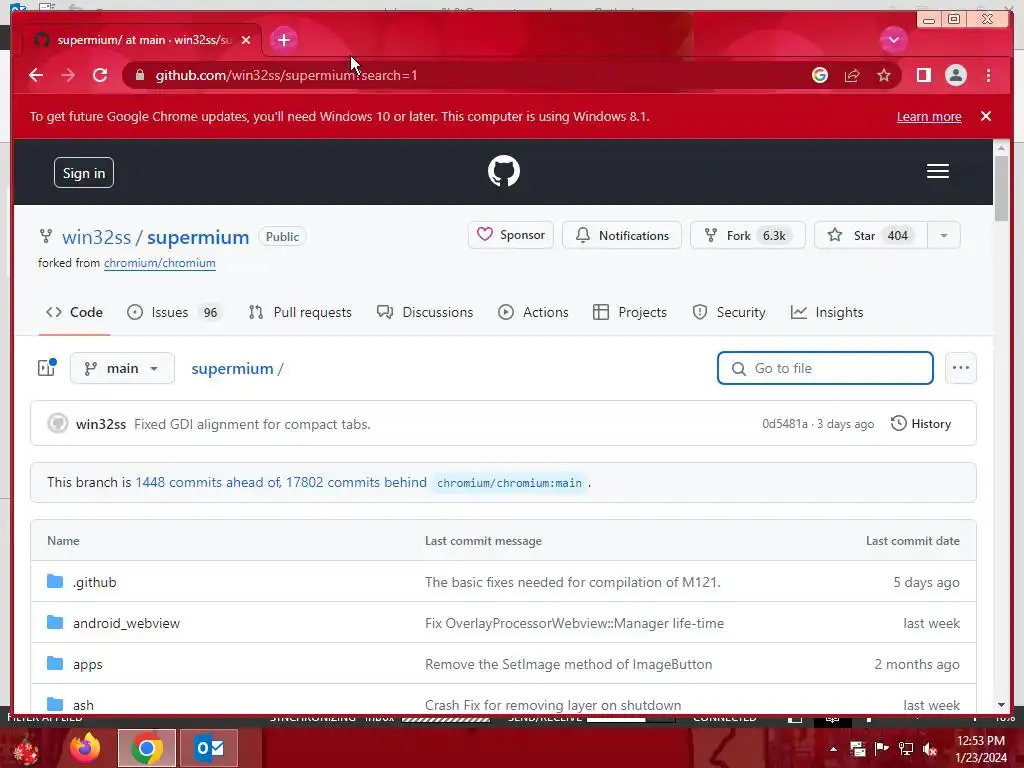Open Google search icon in address bar
Screen dimensions: 1024x768
820,75
